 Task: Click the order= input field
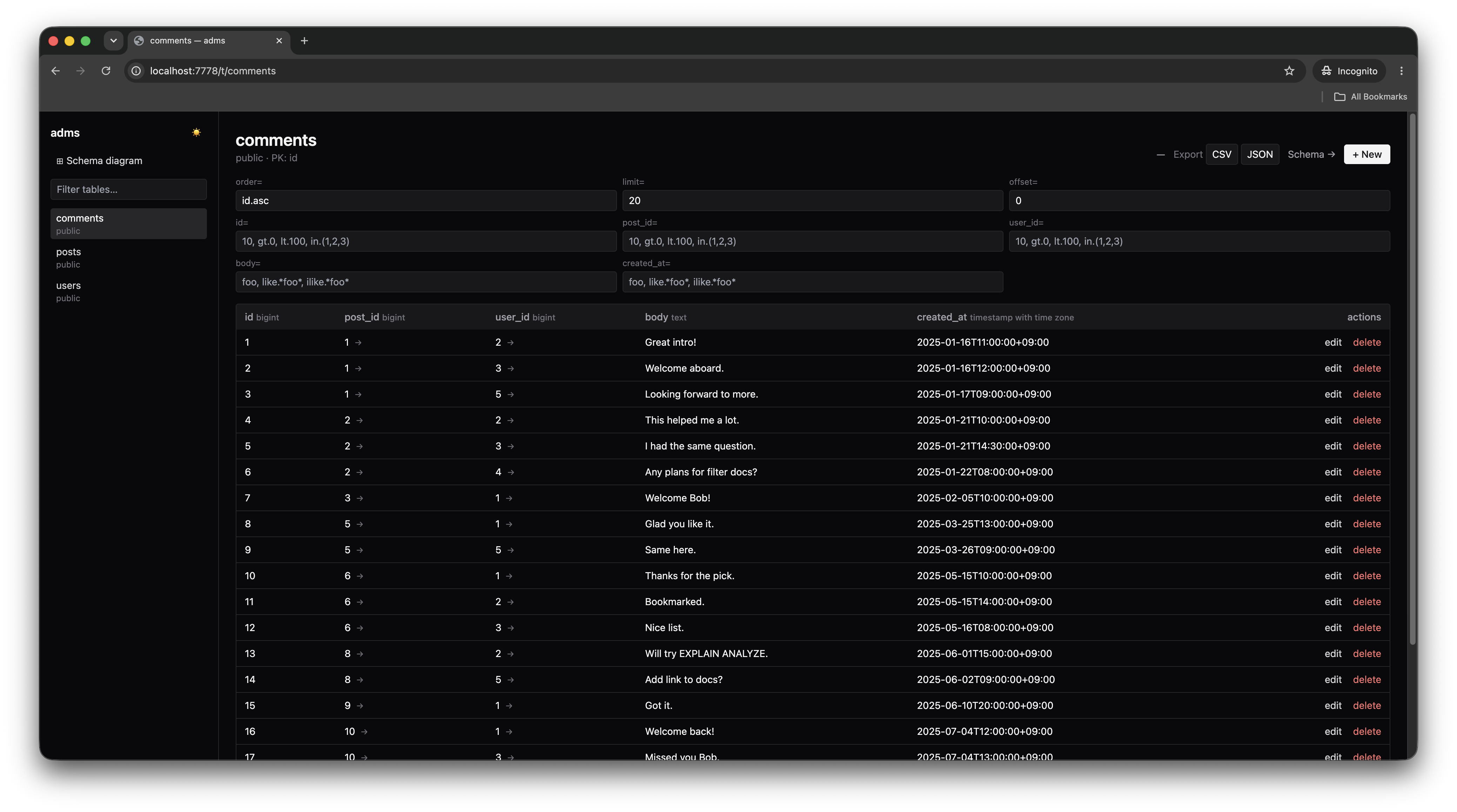(x=426, y=201)
